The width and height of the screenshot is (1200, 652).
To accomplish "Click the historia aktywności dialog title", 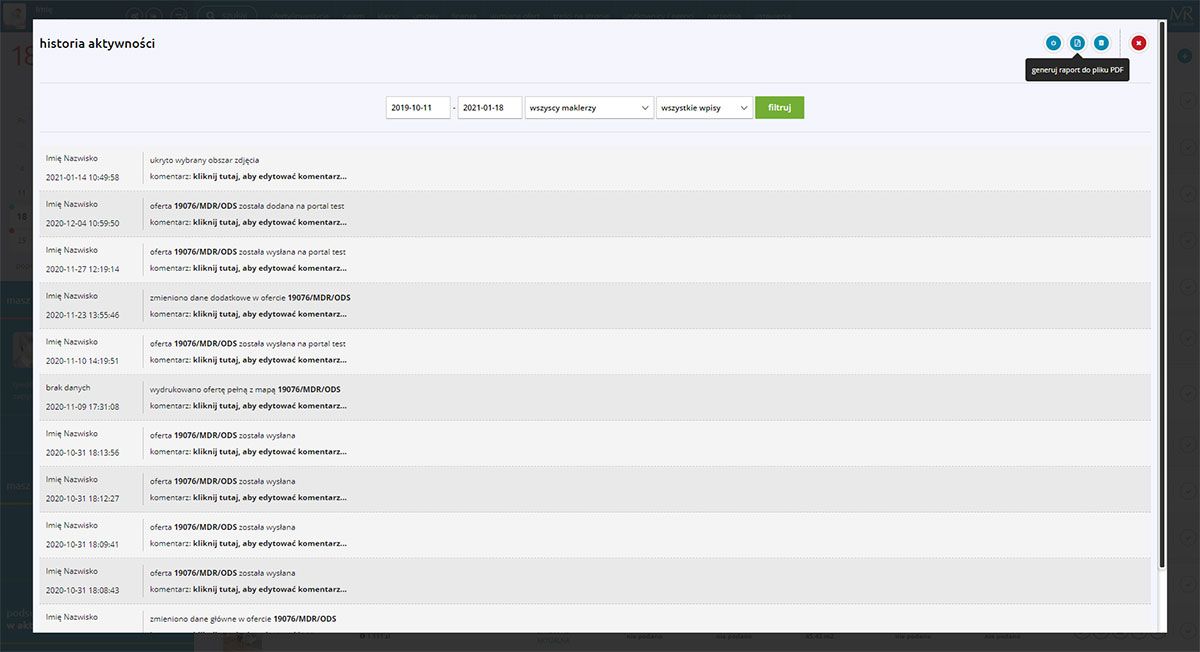I will tap(97, 44).
